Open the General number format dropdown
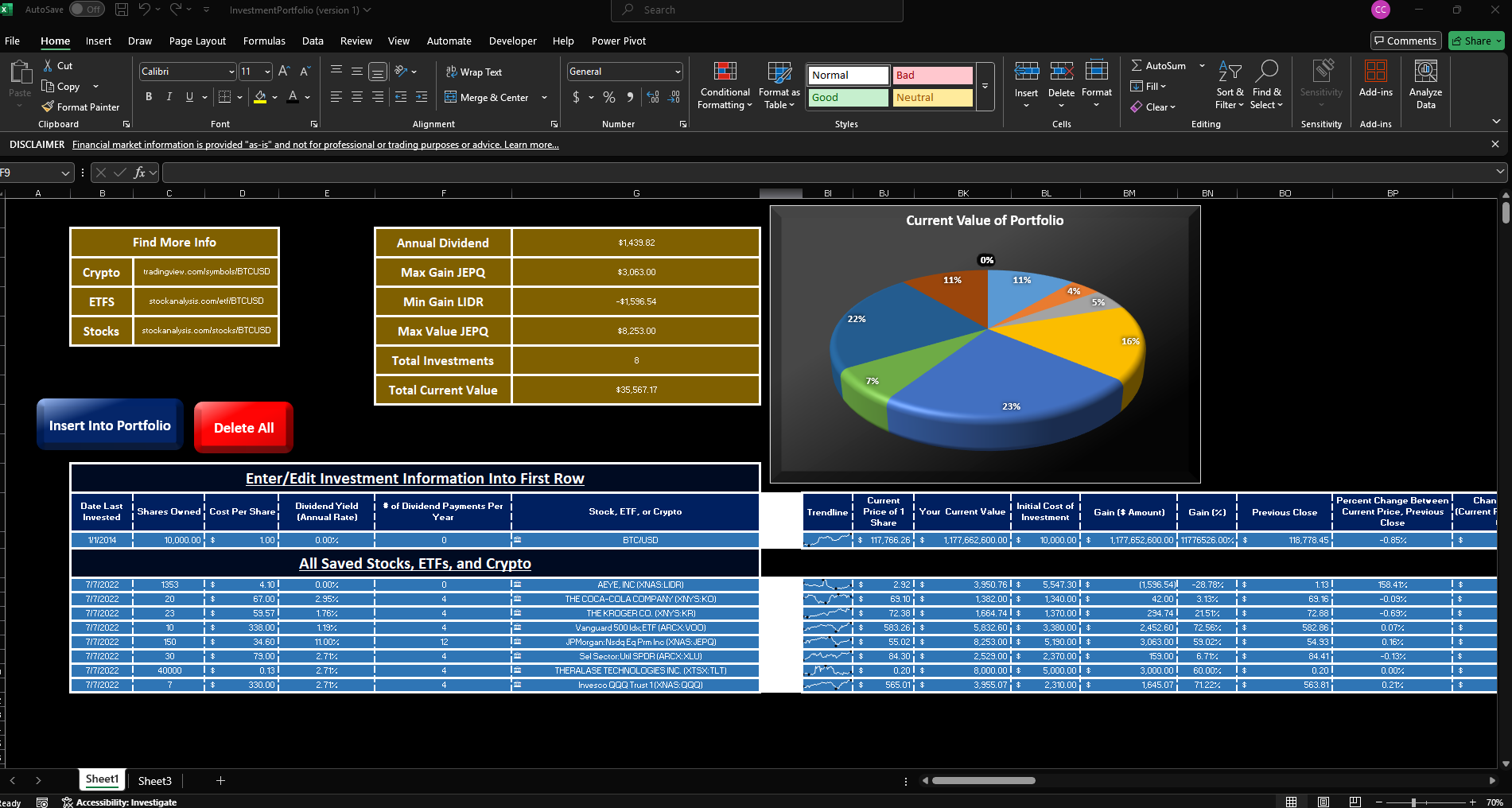The height and width of the screenshot is (808, 1512). [678, 72]
